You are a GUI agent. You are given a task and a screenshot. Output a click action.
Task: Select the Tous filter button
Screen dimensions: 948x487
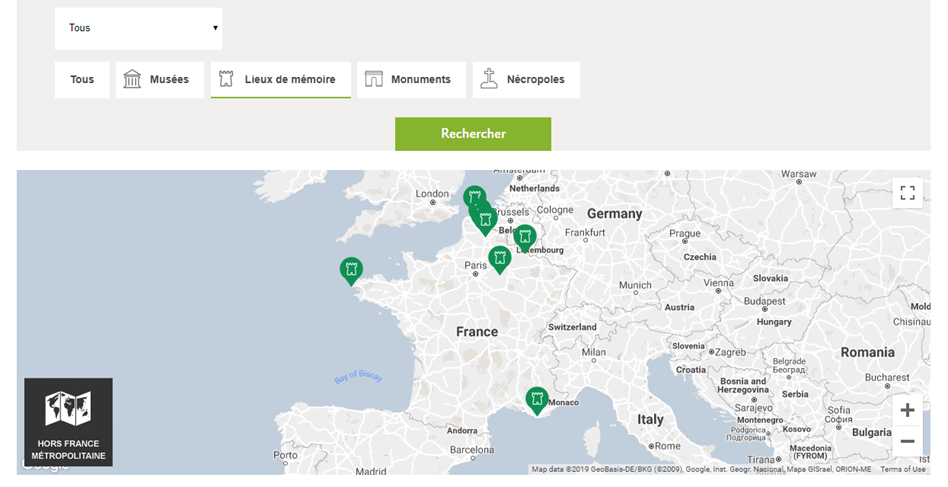click(82, 80)
